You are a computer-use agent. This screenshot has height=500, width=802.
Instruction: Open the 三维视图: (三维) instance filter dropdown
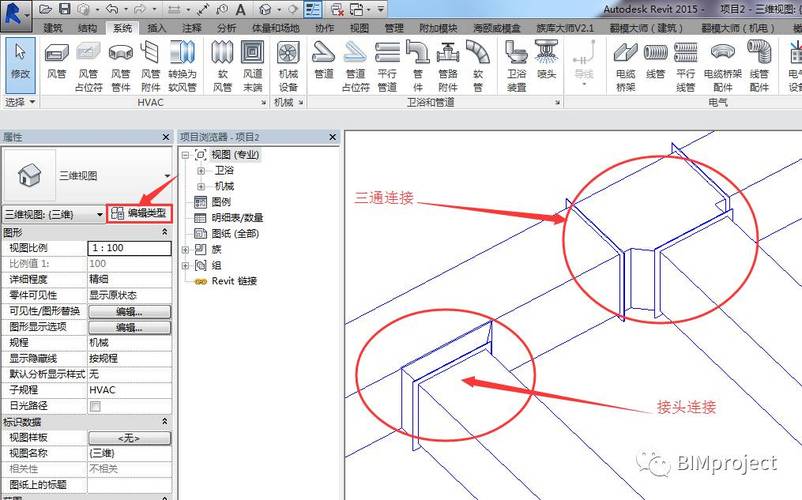[99, 214]
